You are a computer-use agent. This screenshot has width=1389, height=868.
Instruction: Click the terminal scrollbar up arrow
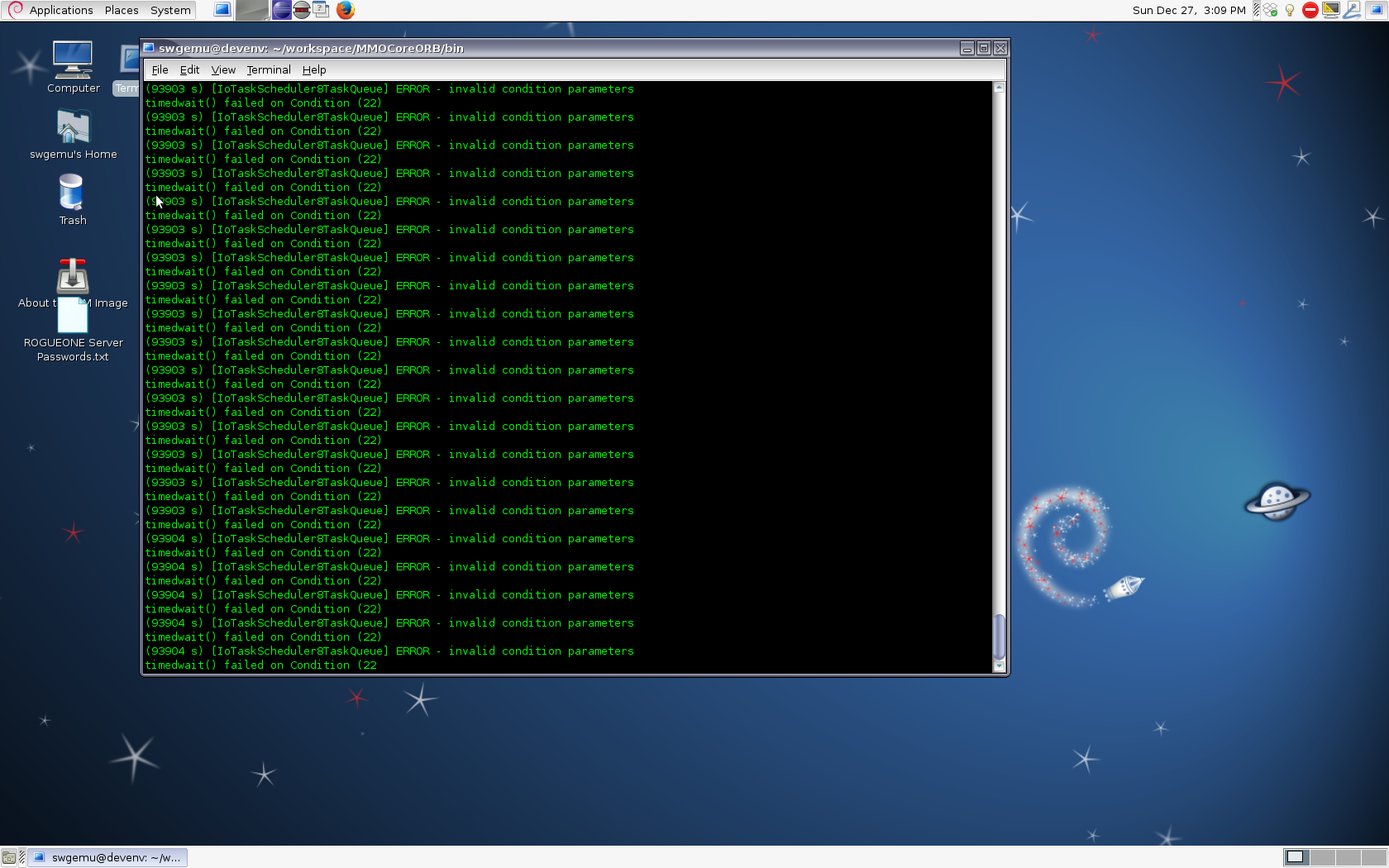pyautogui.click(x=999, y=87)
